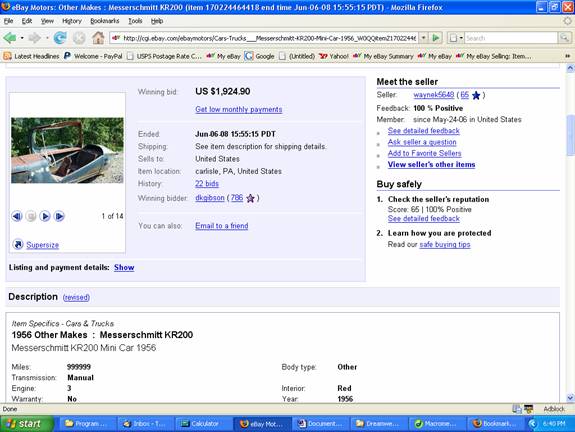Click the search magnifier icon
The width and height of the screenshot is (575, 432).
564,38
